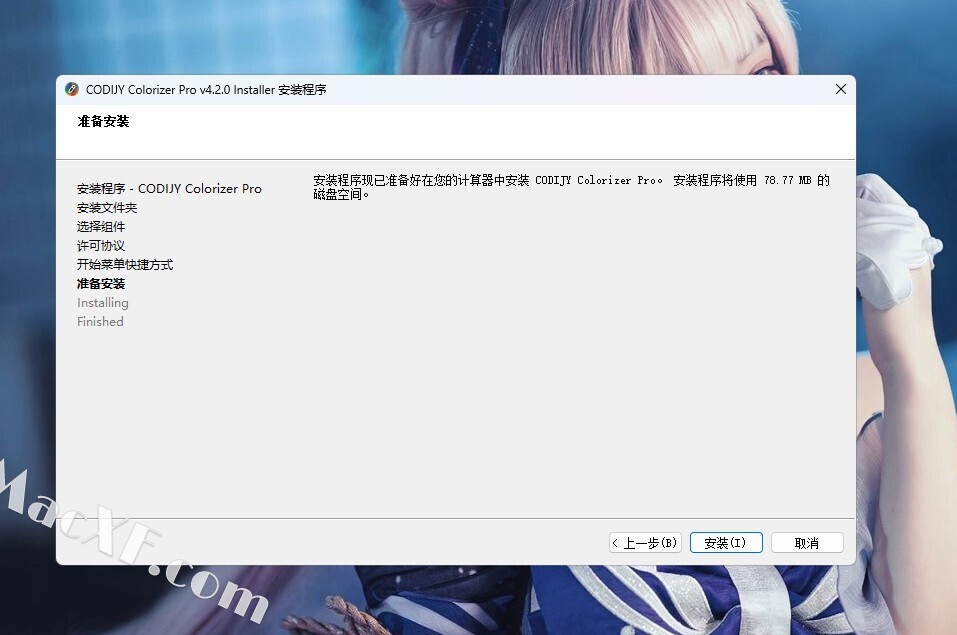The height and width of the screenshot is (635, 957).
Task: Click the 78.77 MB disk space text
Action: pos(788,181)
